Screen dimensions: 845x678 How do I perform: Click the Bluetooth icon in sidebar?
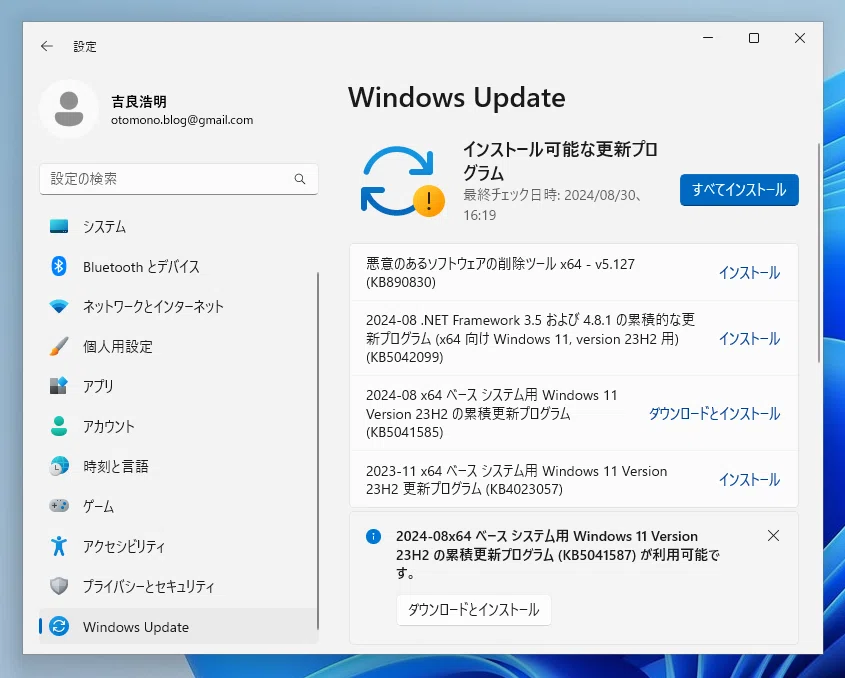pos(59,266)
